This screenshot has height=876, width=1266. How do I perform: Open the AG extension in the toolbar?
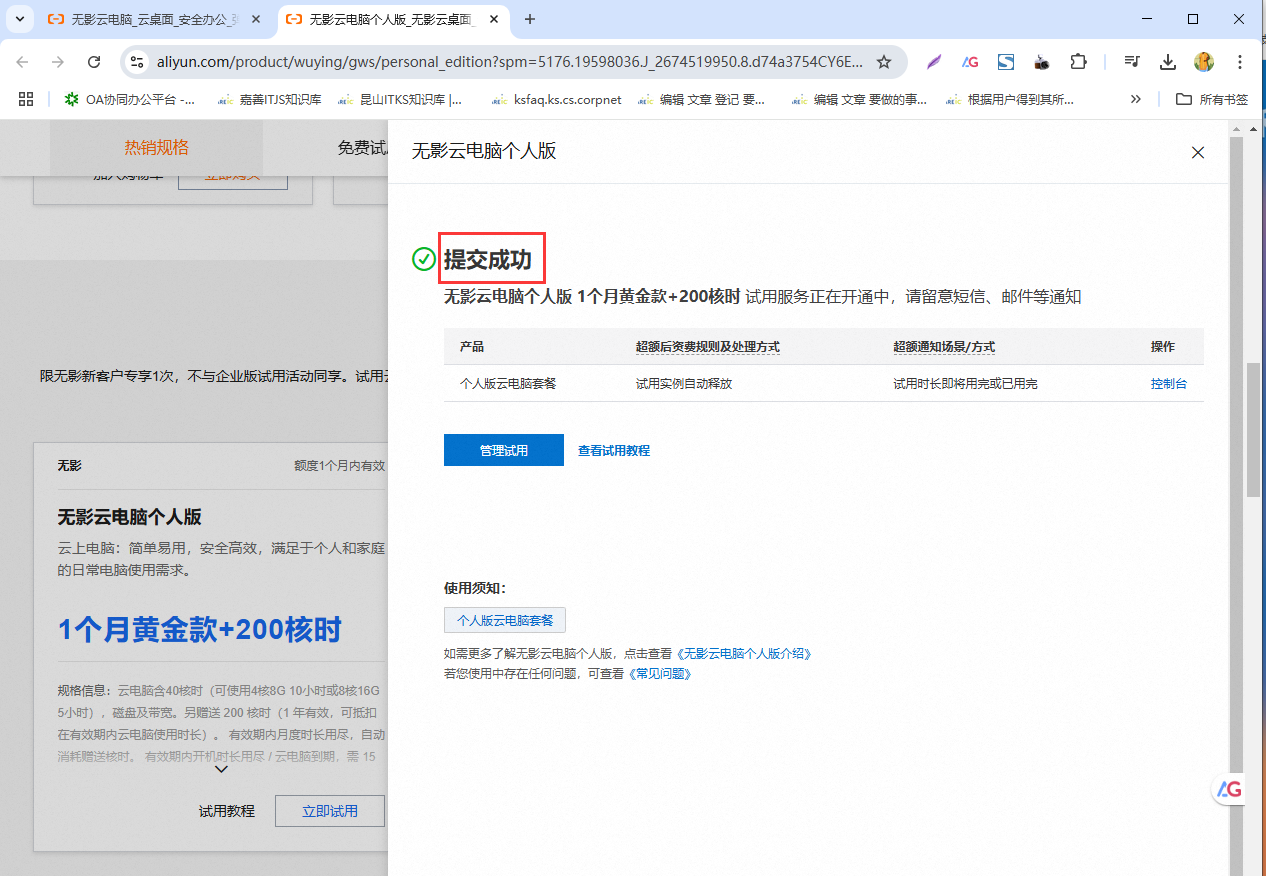click(x=970, y=62)
